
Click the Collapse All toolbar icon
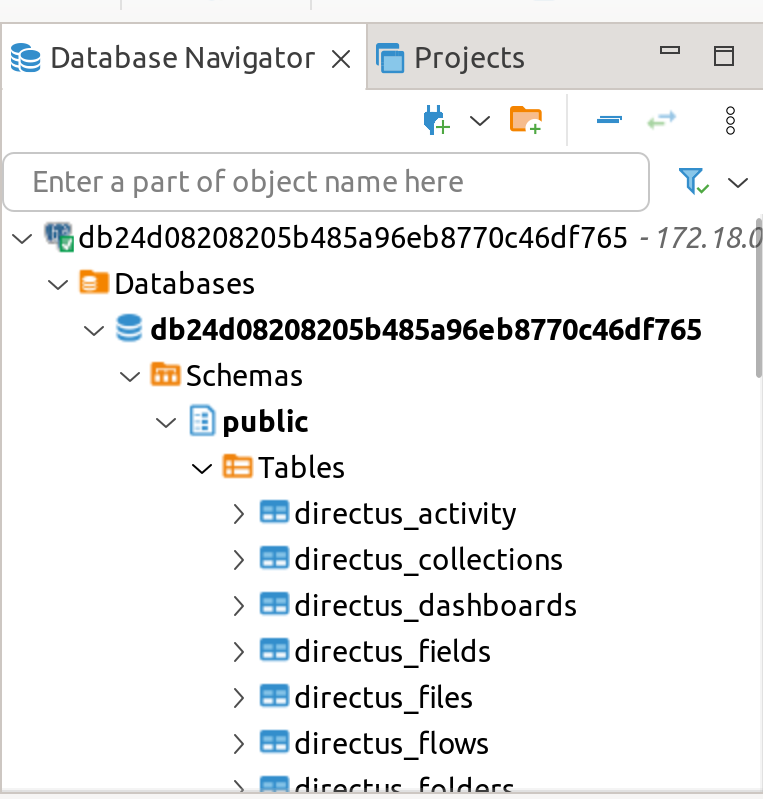609,120
